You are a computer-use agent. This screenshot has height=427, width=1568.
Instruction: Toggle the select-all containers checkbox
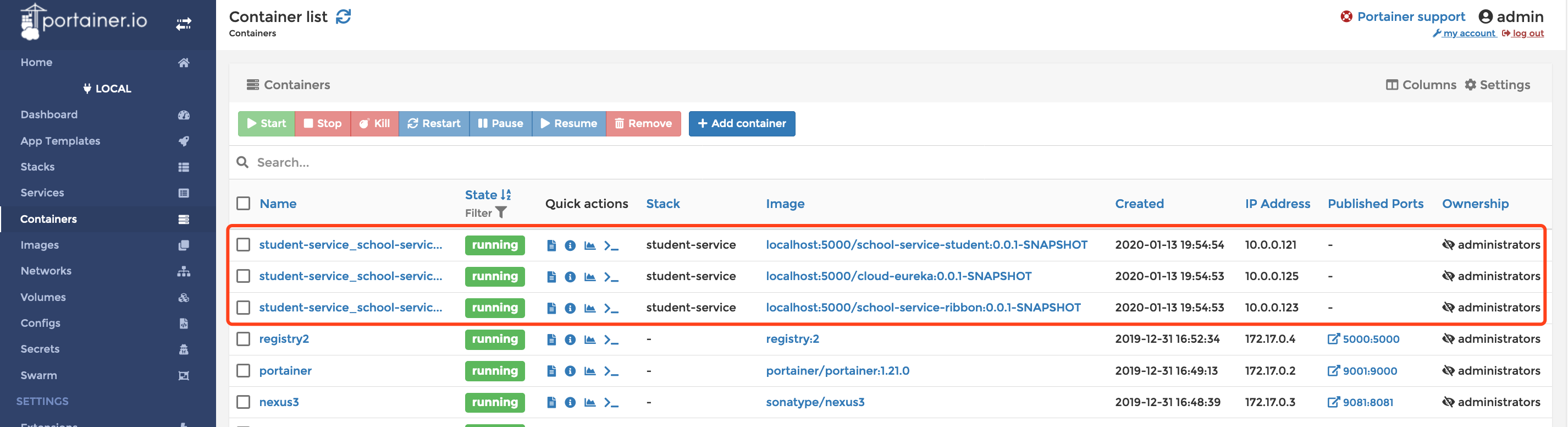(x=244, y=204)
